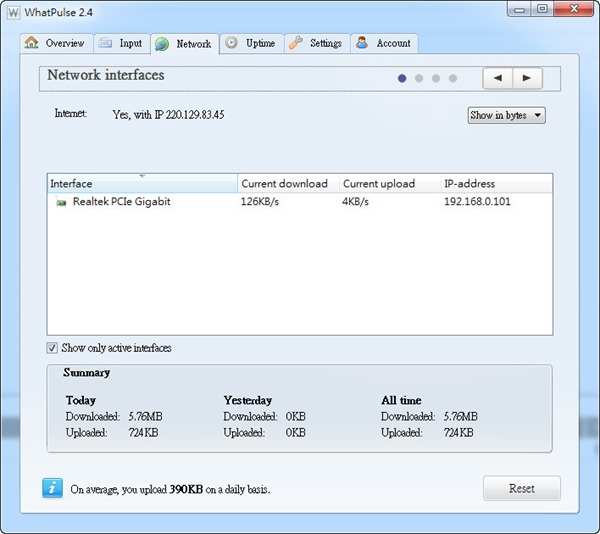The height and width of the screenshot is (534, 600).
Task: Go to the Settings tab
Action: point(317,43)
